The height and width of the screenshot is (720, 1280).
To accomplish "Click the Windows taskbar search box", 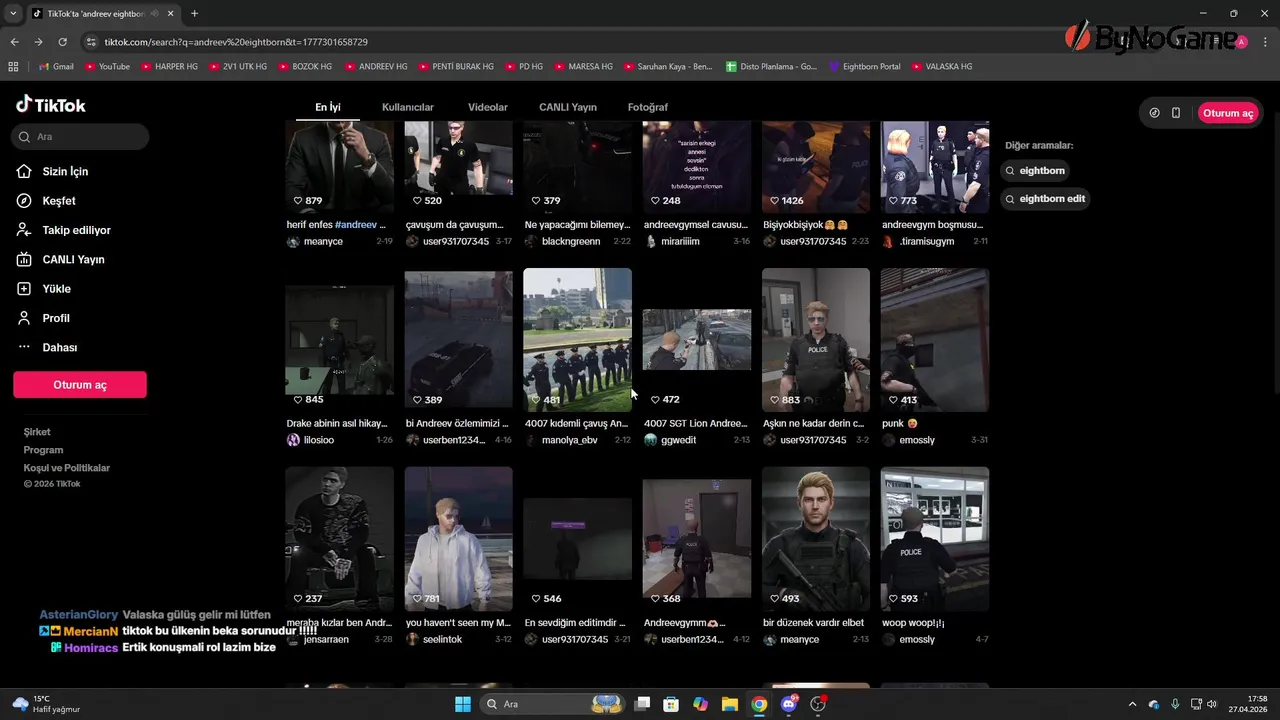I will click(x=553, y=704).
